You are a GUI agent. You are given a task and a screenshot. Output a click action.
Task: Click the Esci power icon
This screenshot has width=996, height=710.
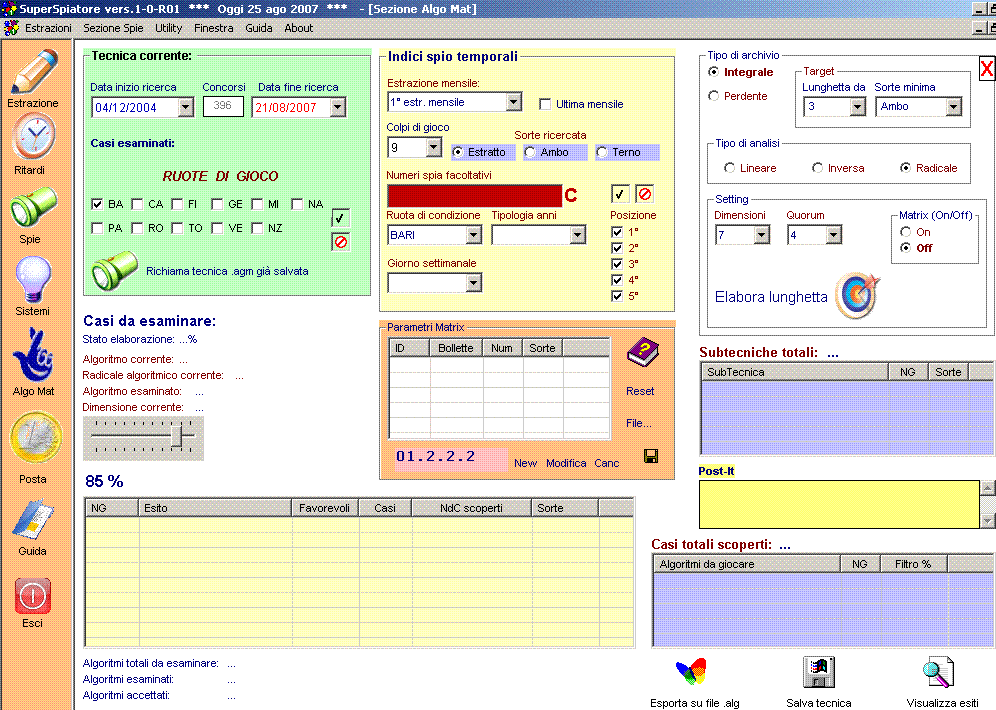point(32,595)
